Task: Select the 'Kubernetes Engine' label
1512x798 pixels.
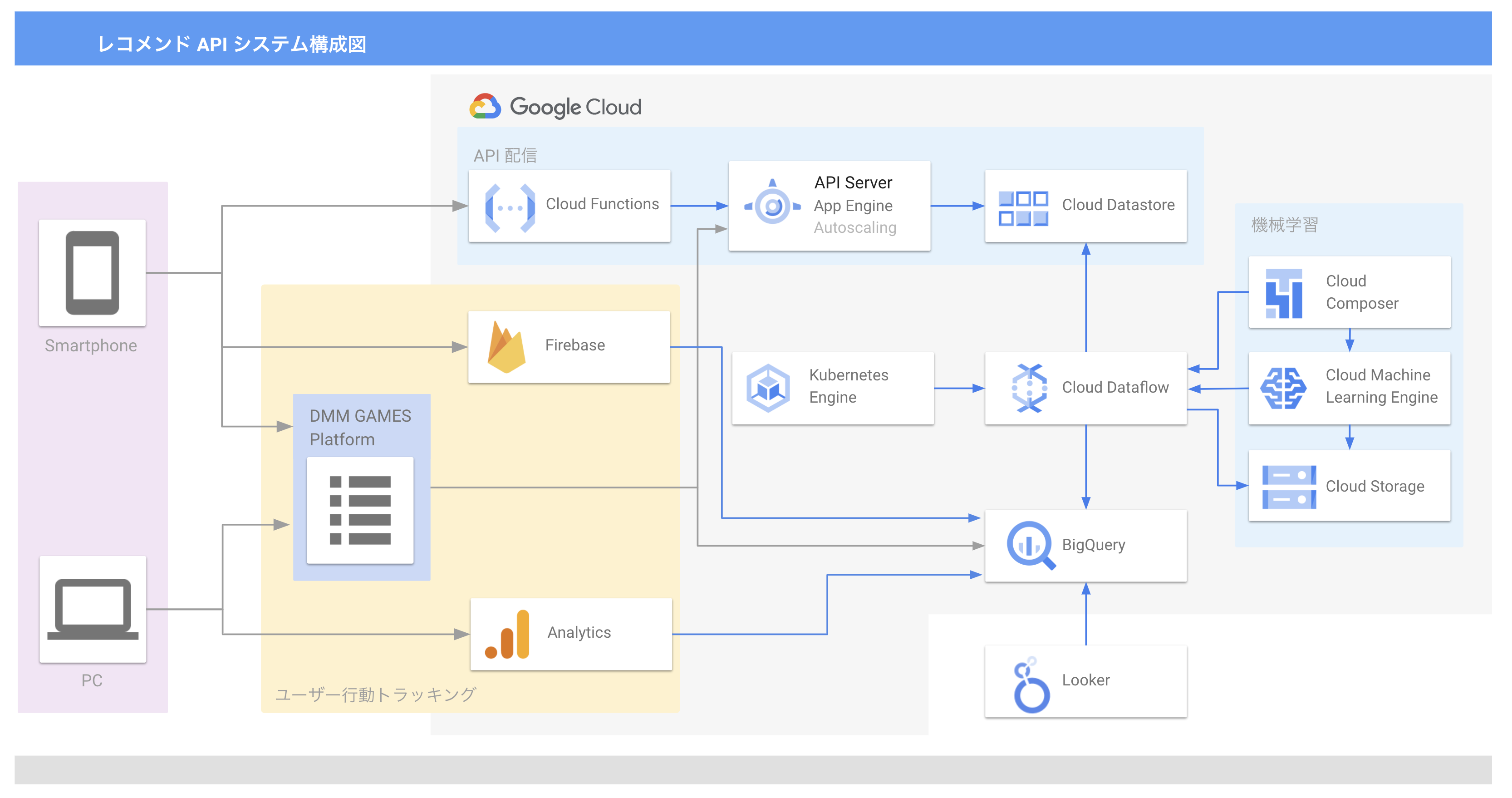Action: coord(849,386)
